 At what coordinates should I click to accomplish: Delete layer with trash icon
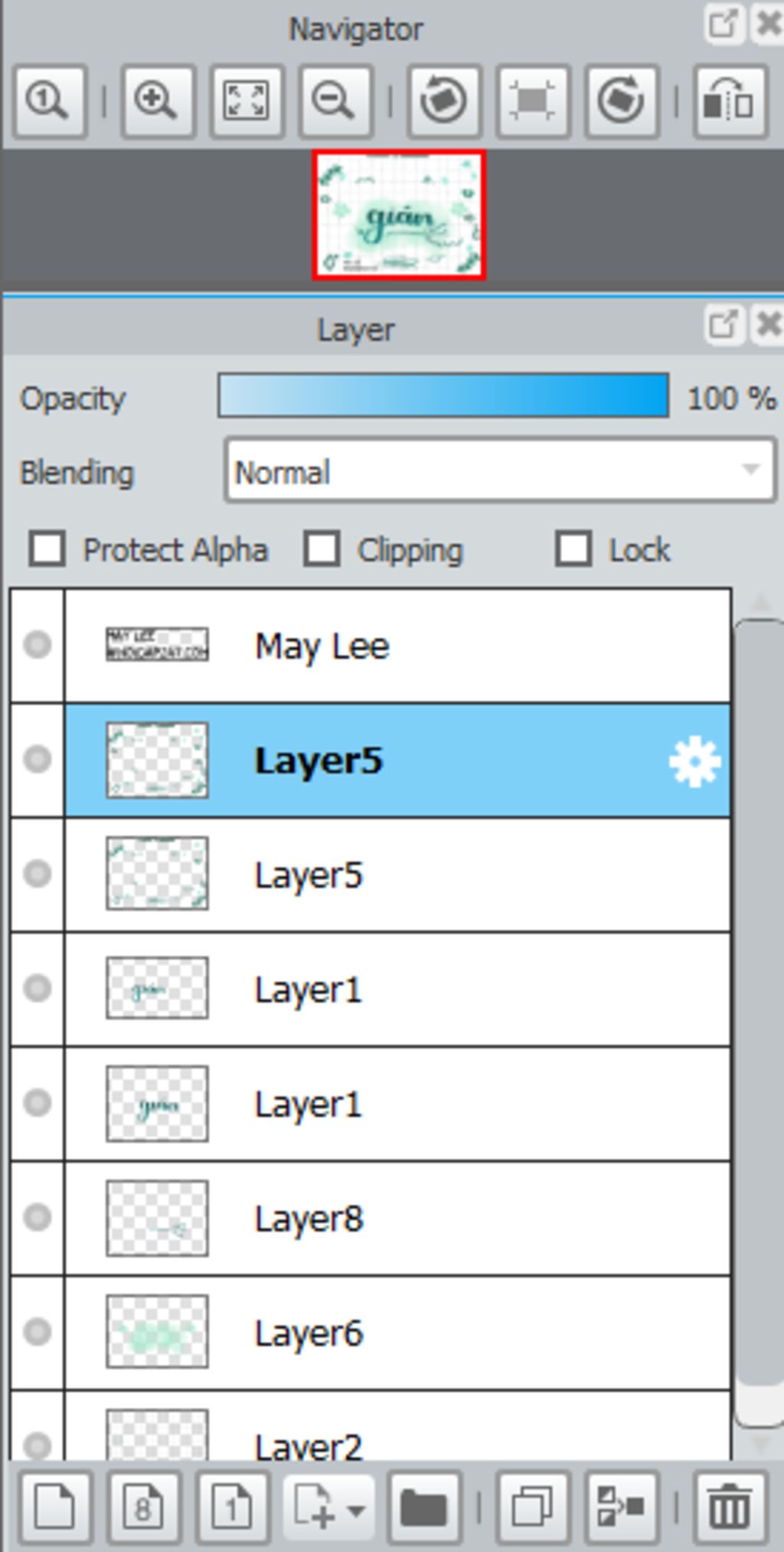pos(729,1508)
